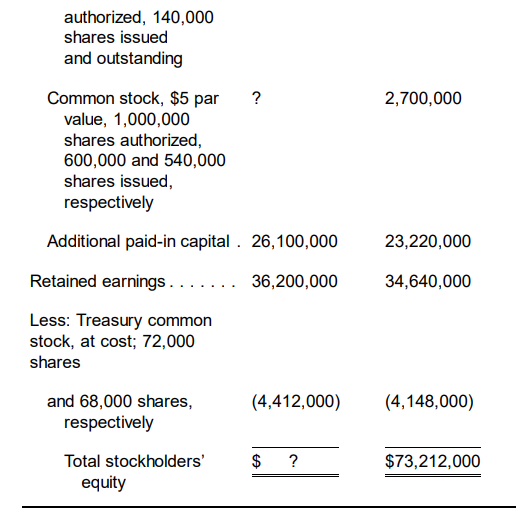Click the 36,200,000 retained earnings amount
The height and width of the screenshot is (515, 524).
click(294, 281)
